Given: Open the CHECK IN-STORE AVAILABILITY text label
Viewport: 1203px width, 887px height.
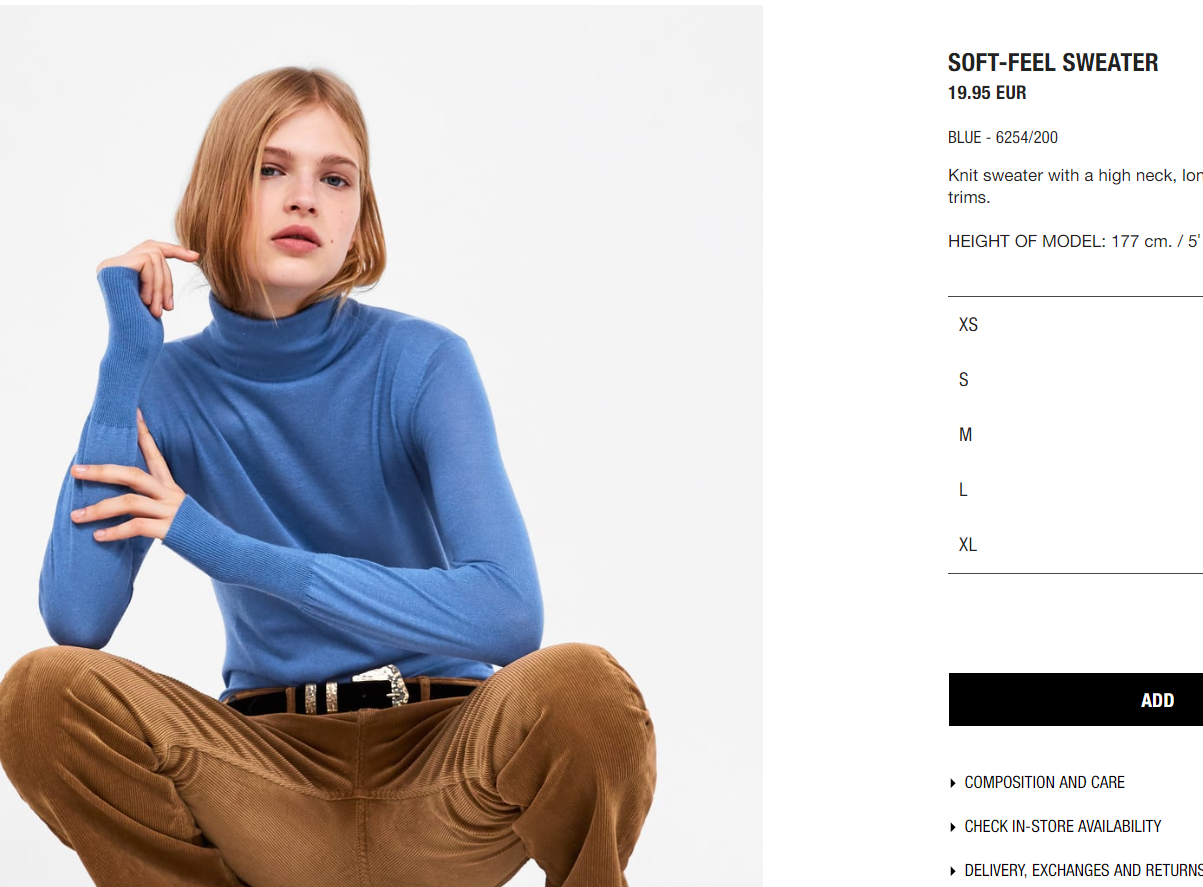Looking at the screenshot, I should pyautogui.click(x=1063, y=827).
